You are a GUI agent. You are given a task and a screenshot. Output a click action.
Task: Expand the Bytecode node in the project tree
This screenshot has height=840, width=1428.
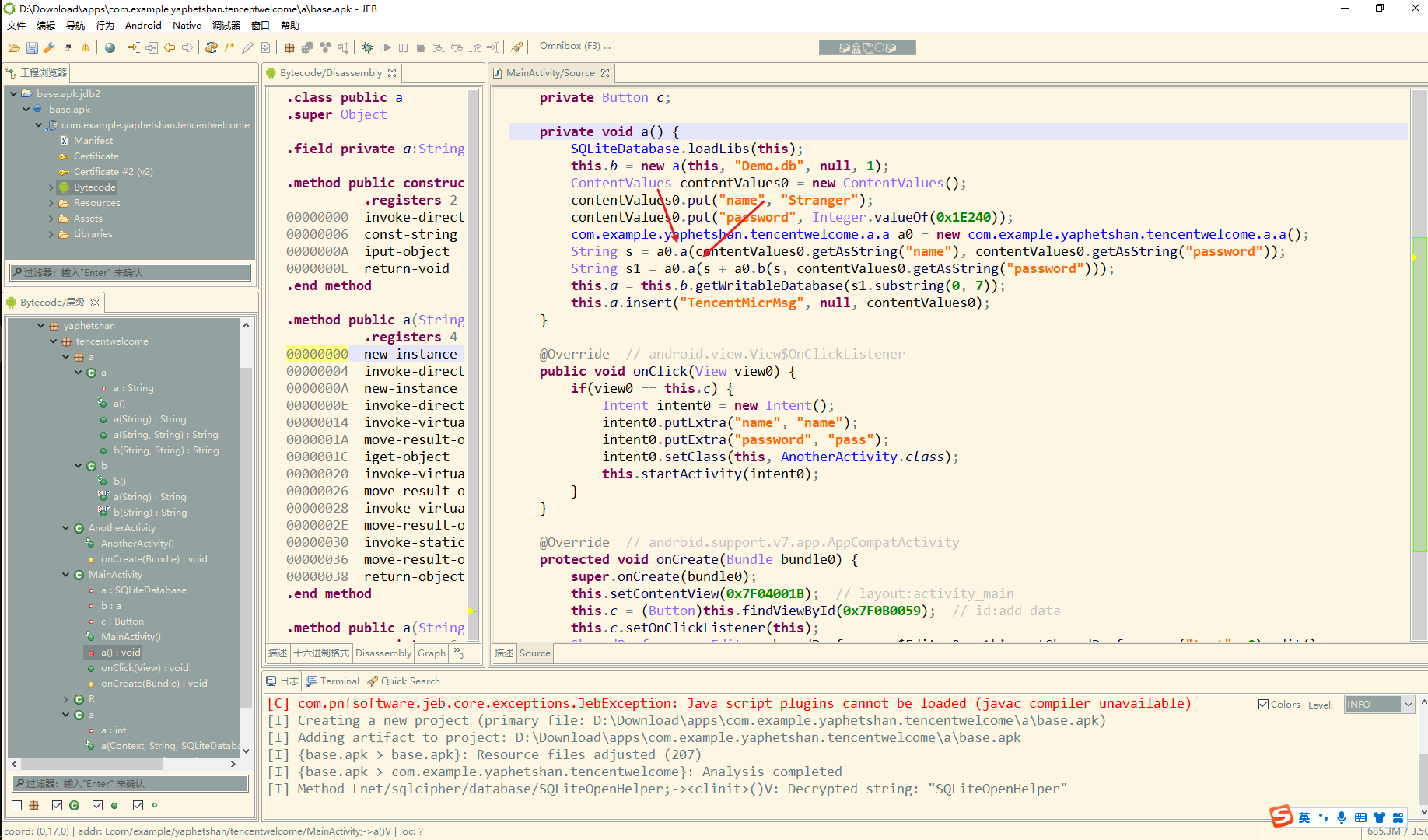51,187
